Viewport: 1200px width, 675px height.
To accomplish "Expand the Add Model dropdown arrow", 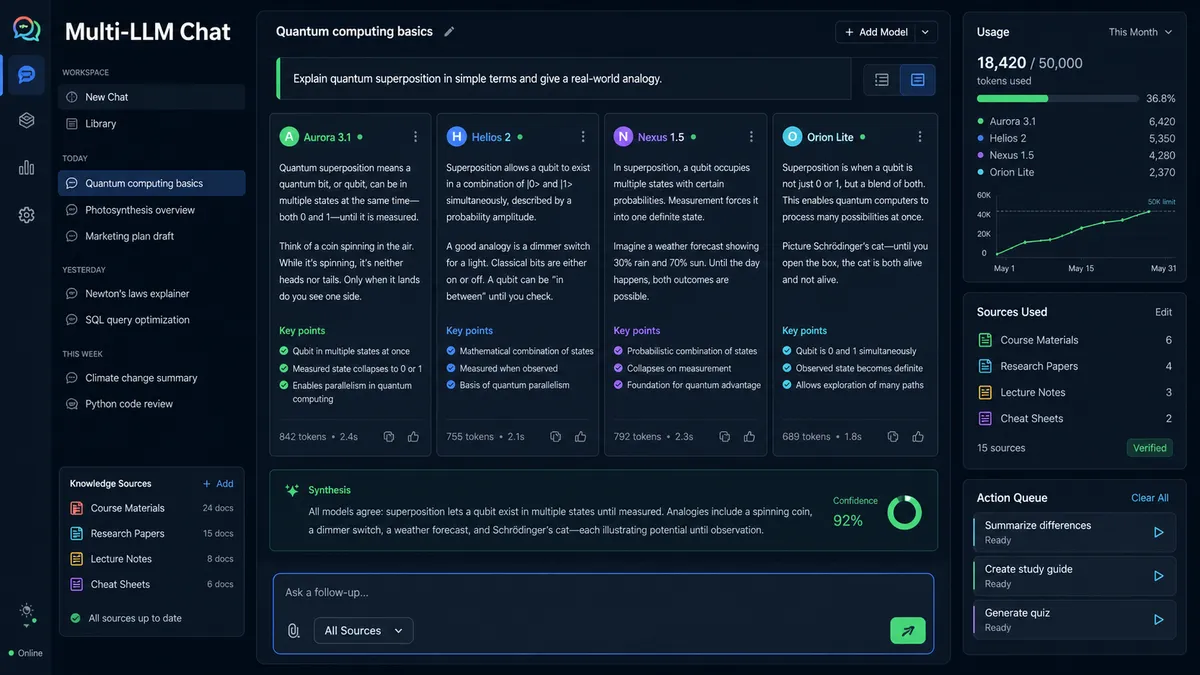I will (926, 32).
